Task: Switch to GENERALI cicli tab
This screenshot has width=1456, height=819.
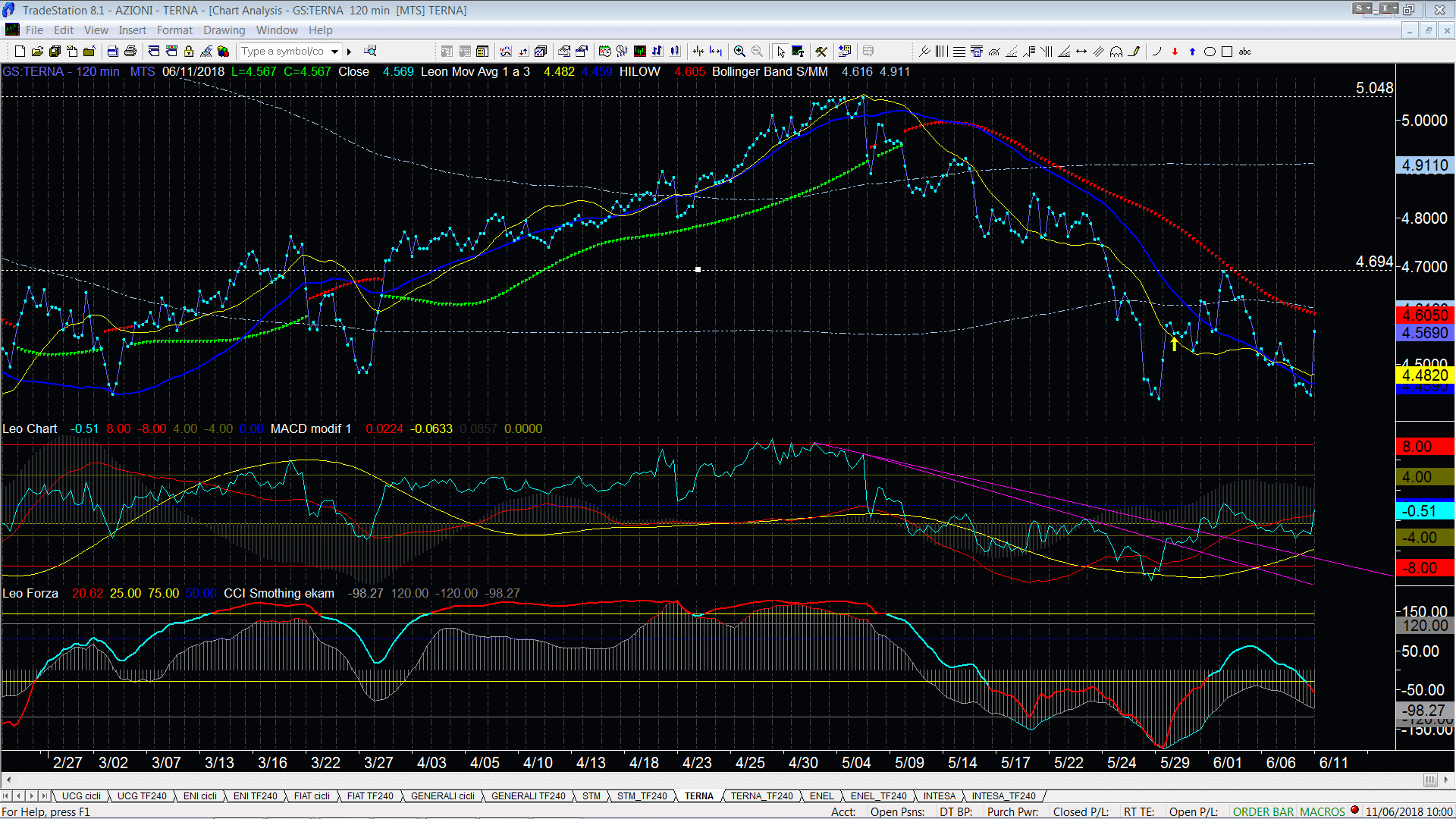Action: coord(443,796)
